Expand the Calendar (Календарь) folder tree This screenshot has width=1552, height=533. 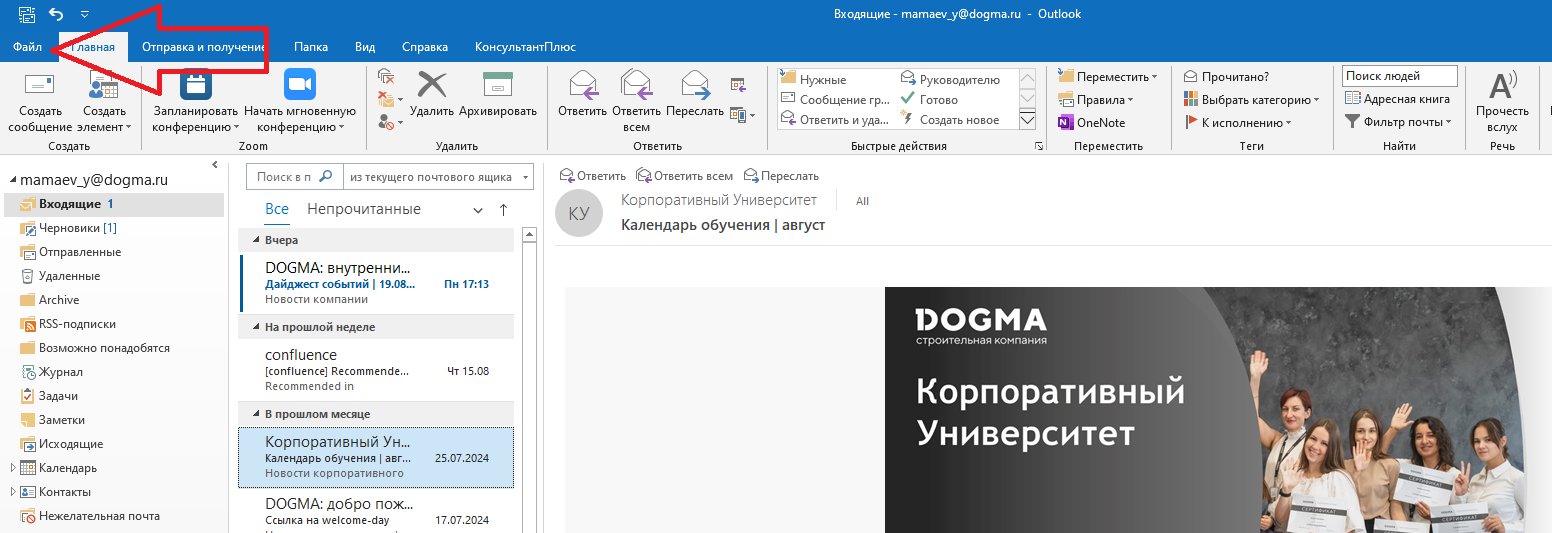[13, 468]
